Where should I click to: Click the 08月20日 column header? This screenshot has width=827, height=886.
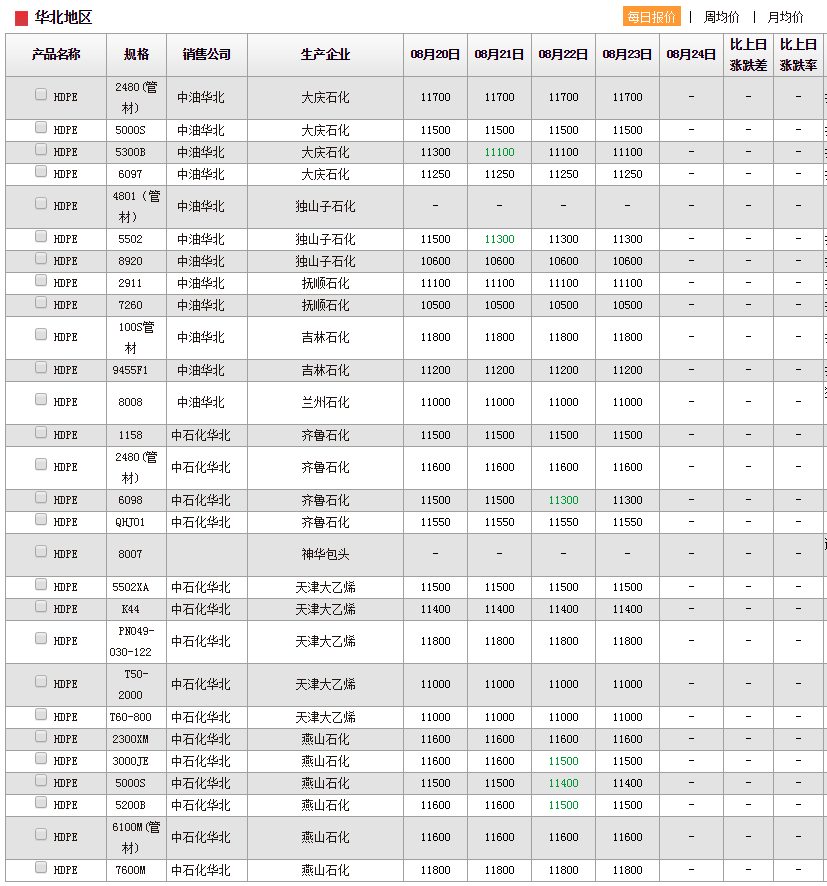click(x=435, y=54)
